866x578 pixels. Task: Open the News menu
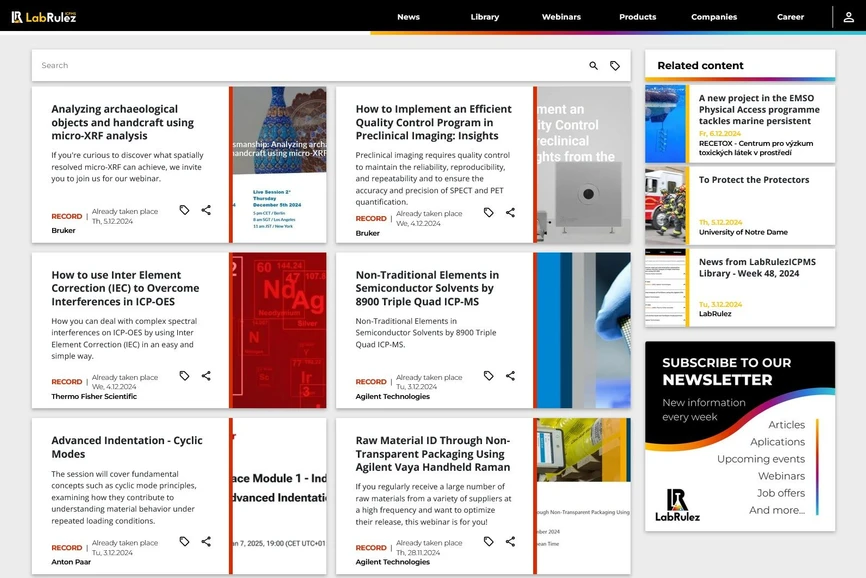(x=408, y=17)
